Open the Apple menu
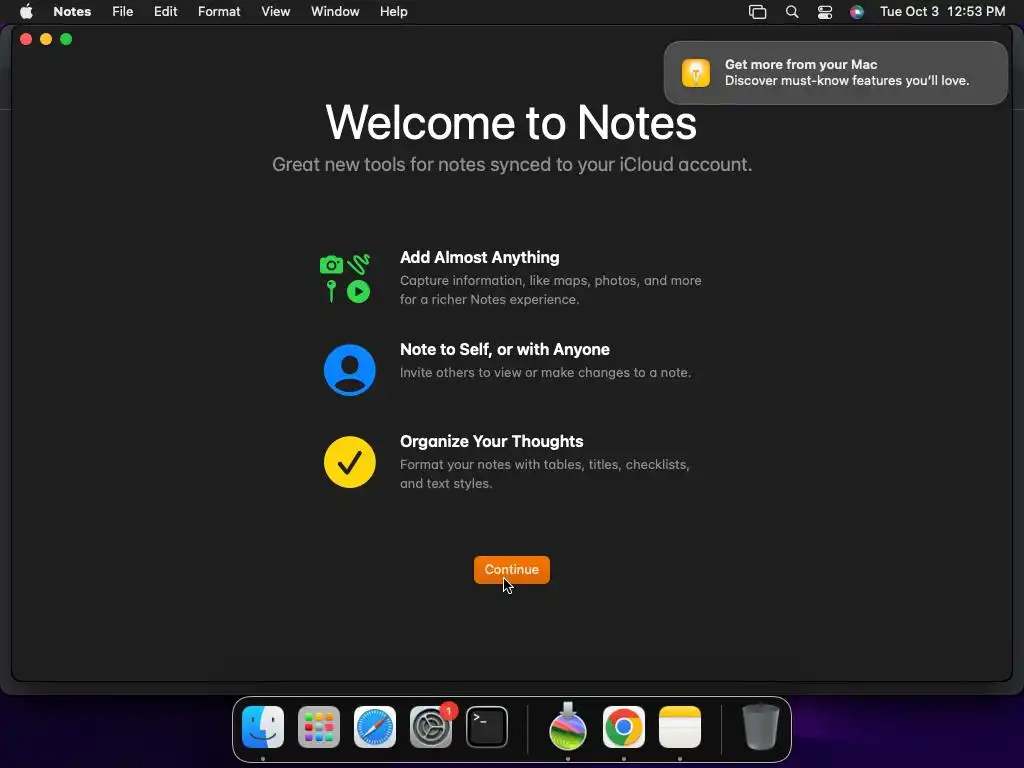Viewport: 1024px width, 768px height. (26, 12)
